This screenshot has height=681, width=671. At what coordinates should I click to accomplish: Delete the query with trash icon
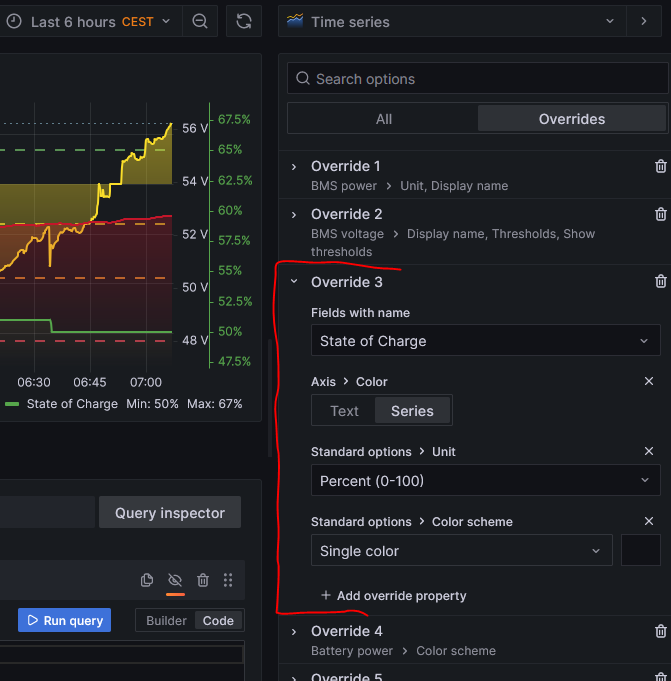(x=203, y=580)
